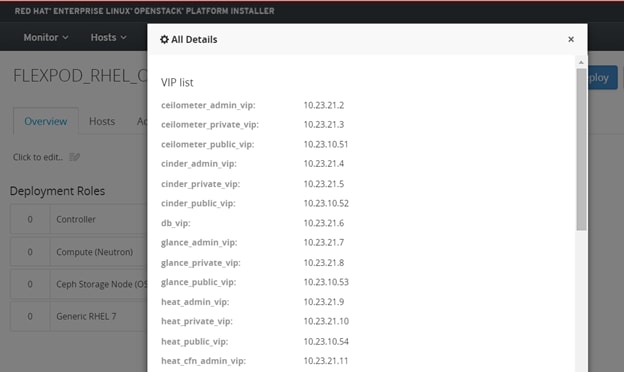Click the Red Hat OpenStack Platform Installer title
The image size is (624, 372).
(x=144, y=11)
